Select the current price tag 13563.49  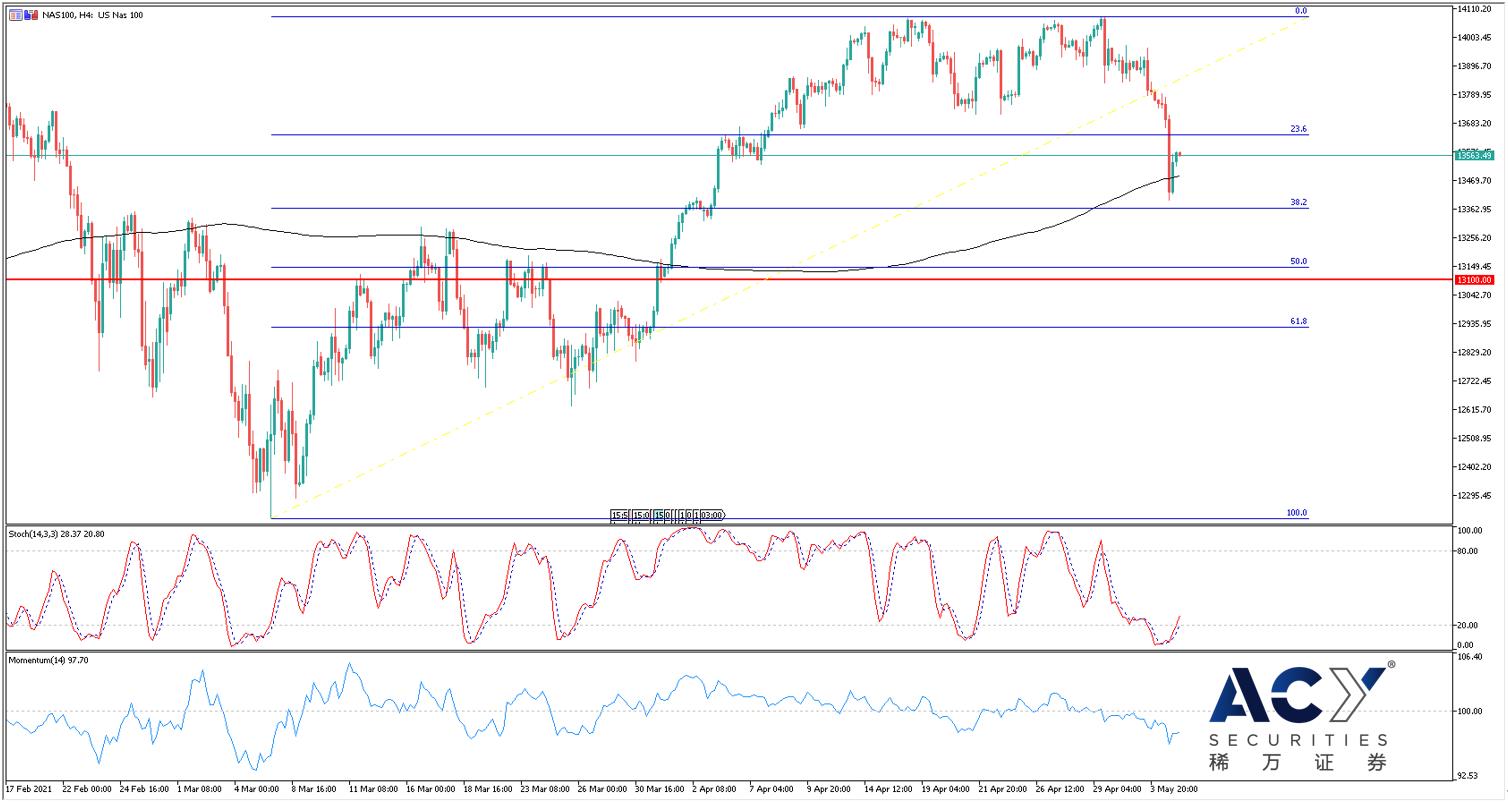click(x=1476, y=155)
